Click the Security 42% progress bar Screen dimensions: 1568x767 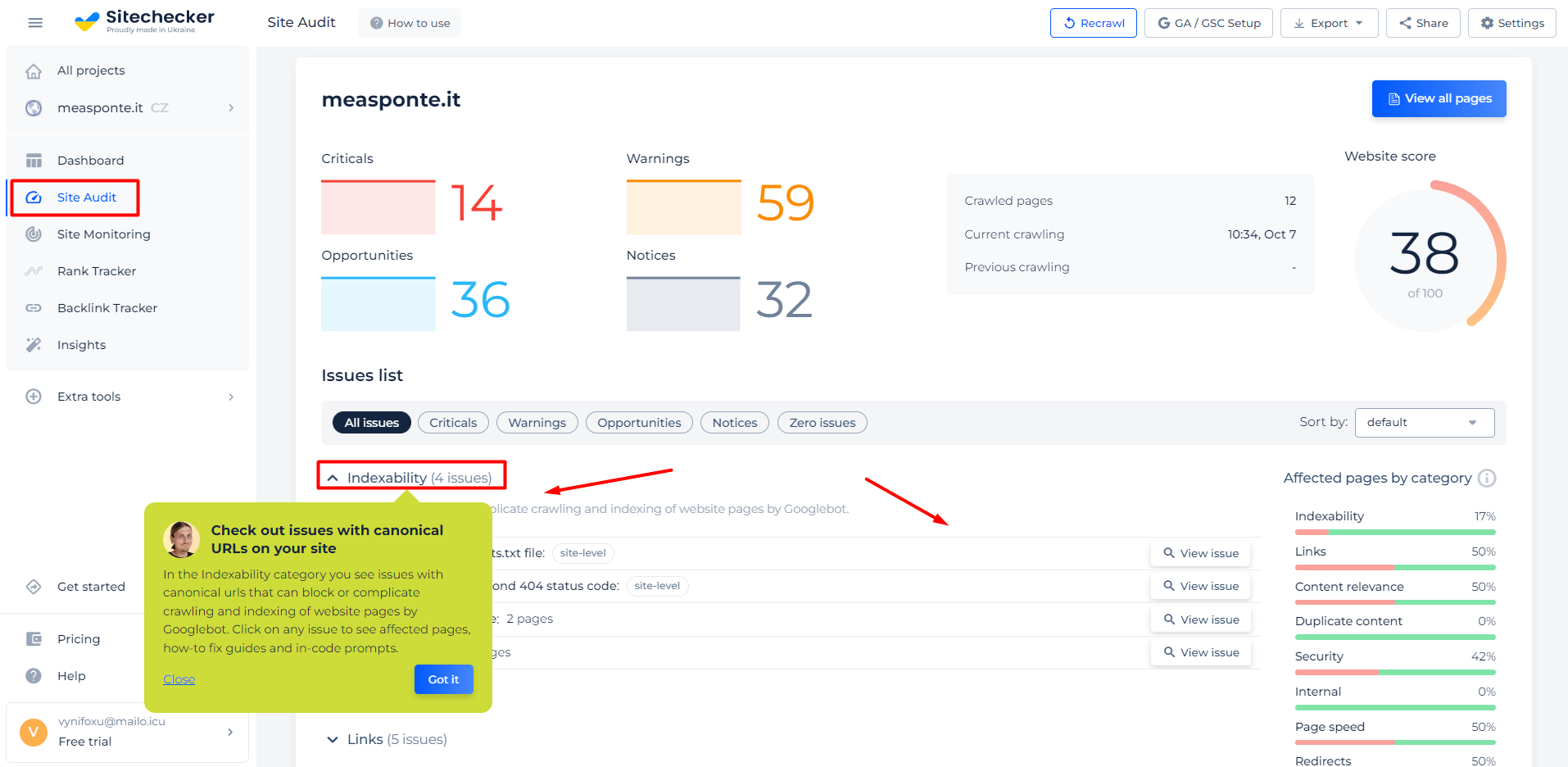(1395, 673)
